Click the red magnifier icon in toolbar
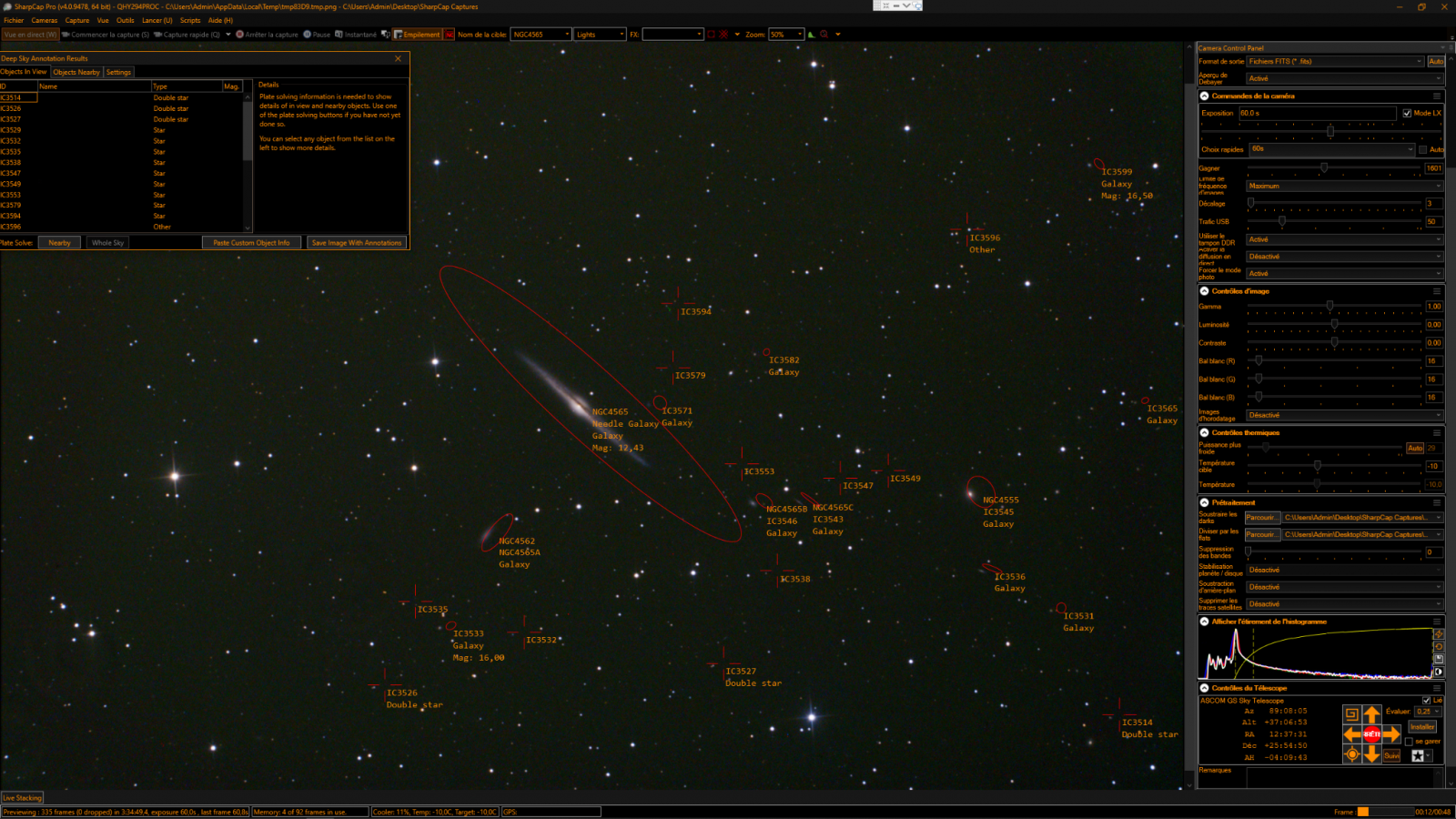The width and height of the screenshot is (1456, 819). tap(824, 35)
